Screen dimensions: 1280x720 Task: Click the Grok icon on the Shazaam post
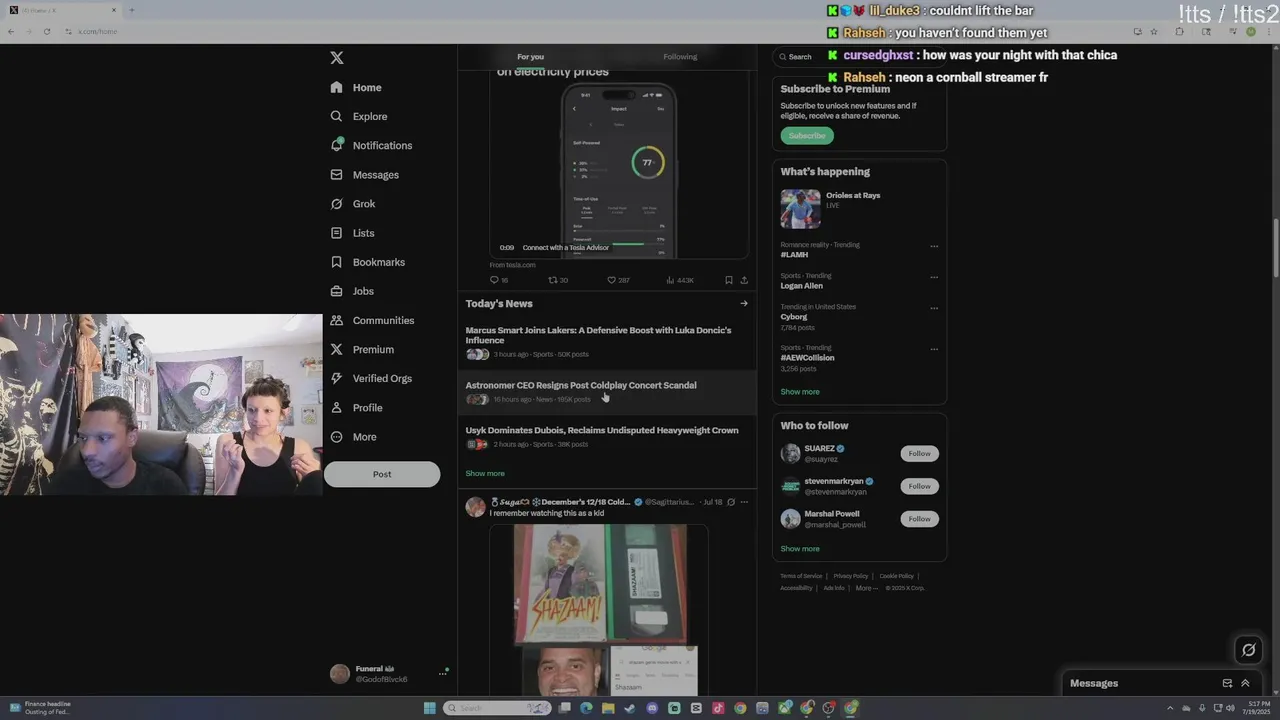(731, 502)
